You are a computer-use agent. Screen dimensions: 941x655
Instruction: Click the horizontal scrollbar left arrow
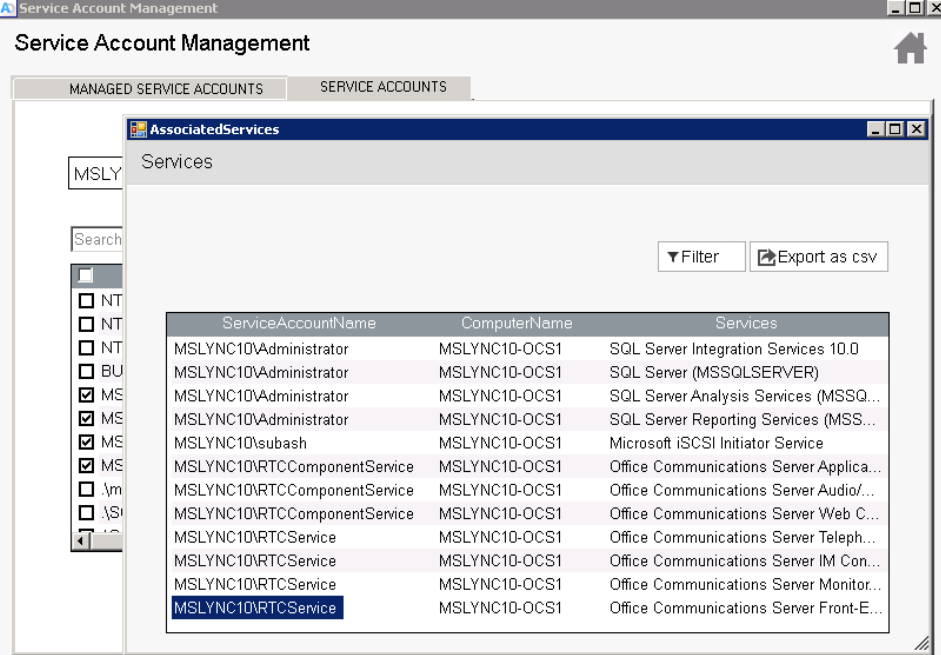(x=83, y=540)
